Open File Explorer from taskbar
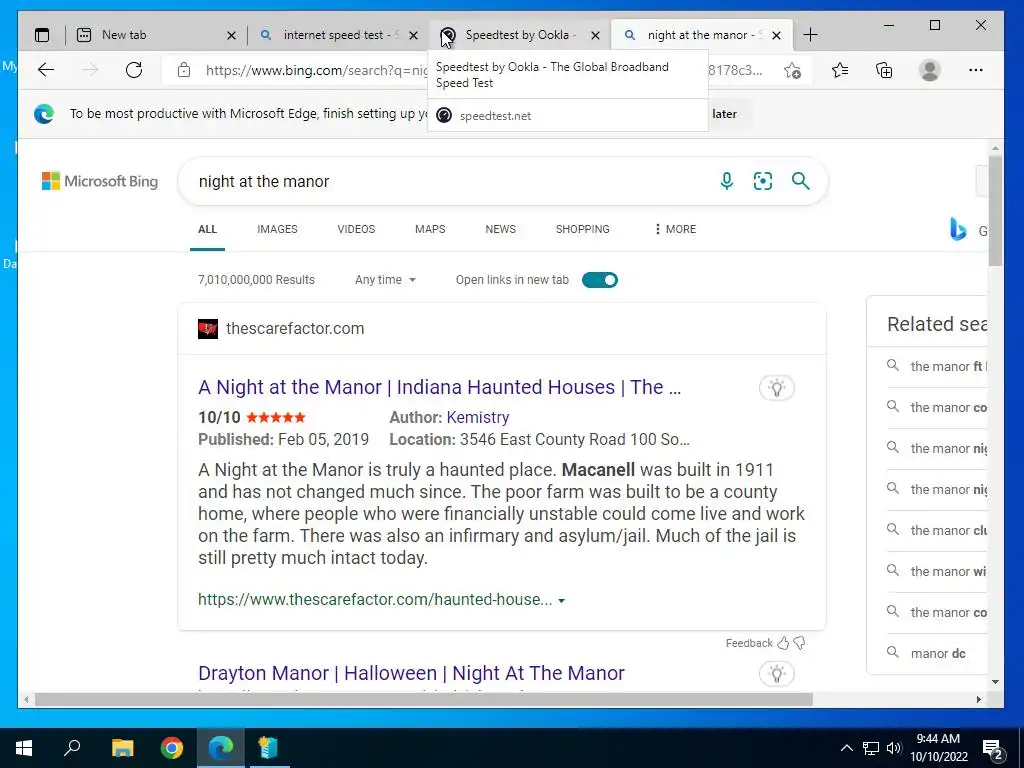Screen dimensions: 1024x768 tap(122, 748)
